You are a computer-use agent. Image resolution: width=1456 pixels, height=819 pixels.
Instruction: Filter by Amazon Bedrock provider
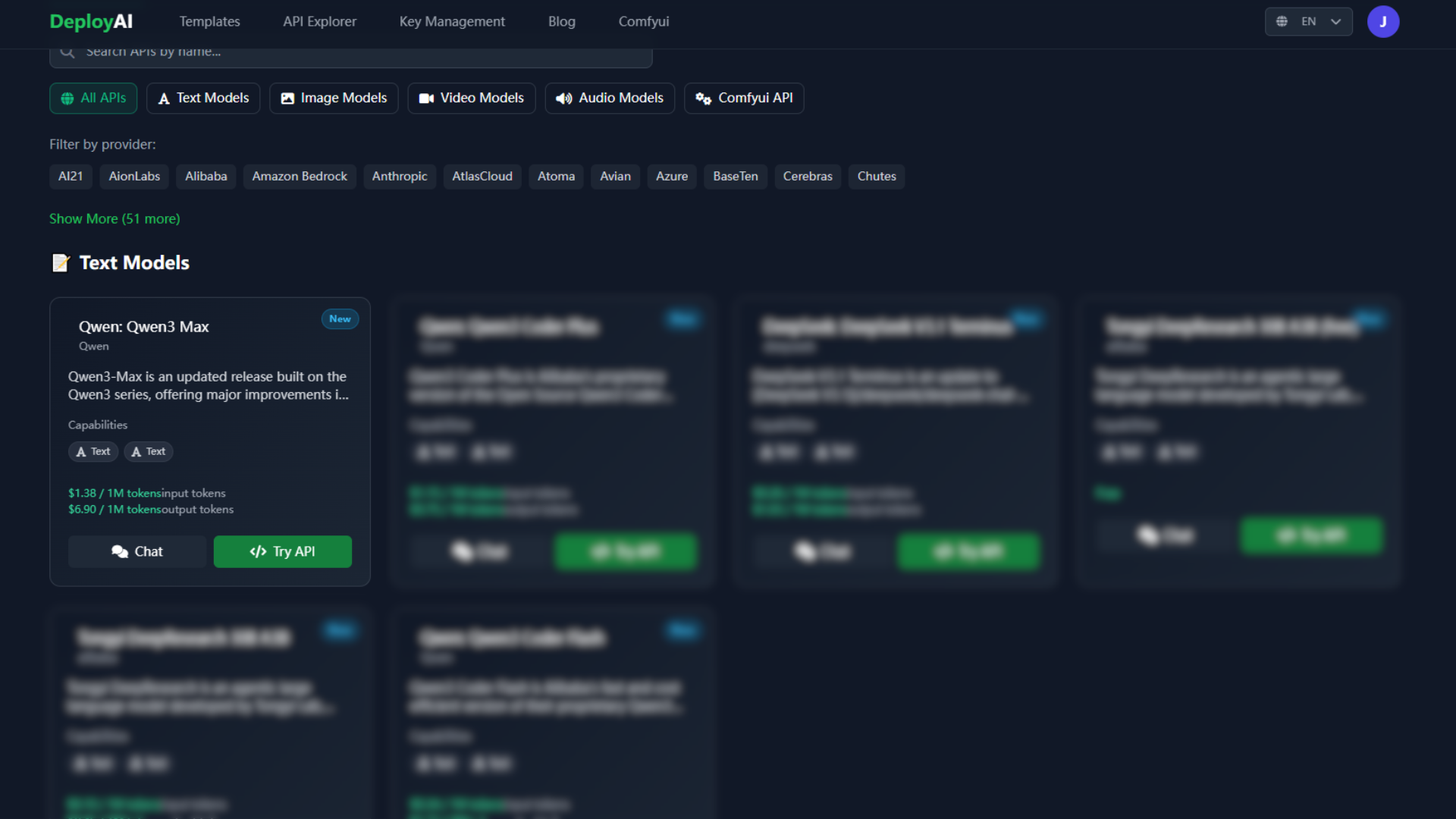tap(300, 176)
